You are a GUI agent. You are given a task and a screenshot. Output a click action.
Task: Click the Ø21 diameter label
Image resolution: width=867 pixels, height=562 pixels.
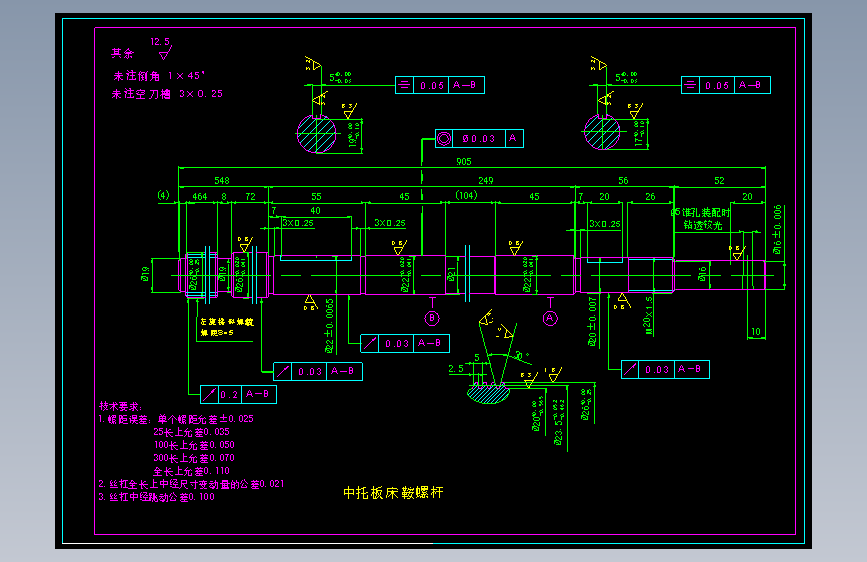(451, 274)
